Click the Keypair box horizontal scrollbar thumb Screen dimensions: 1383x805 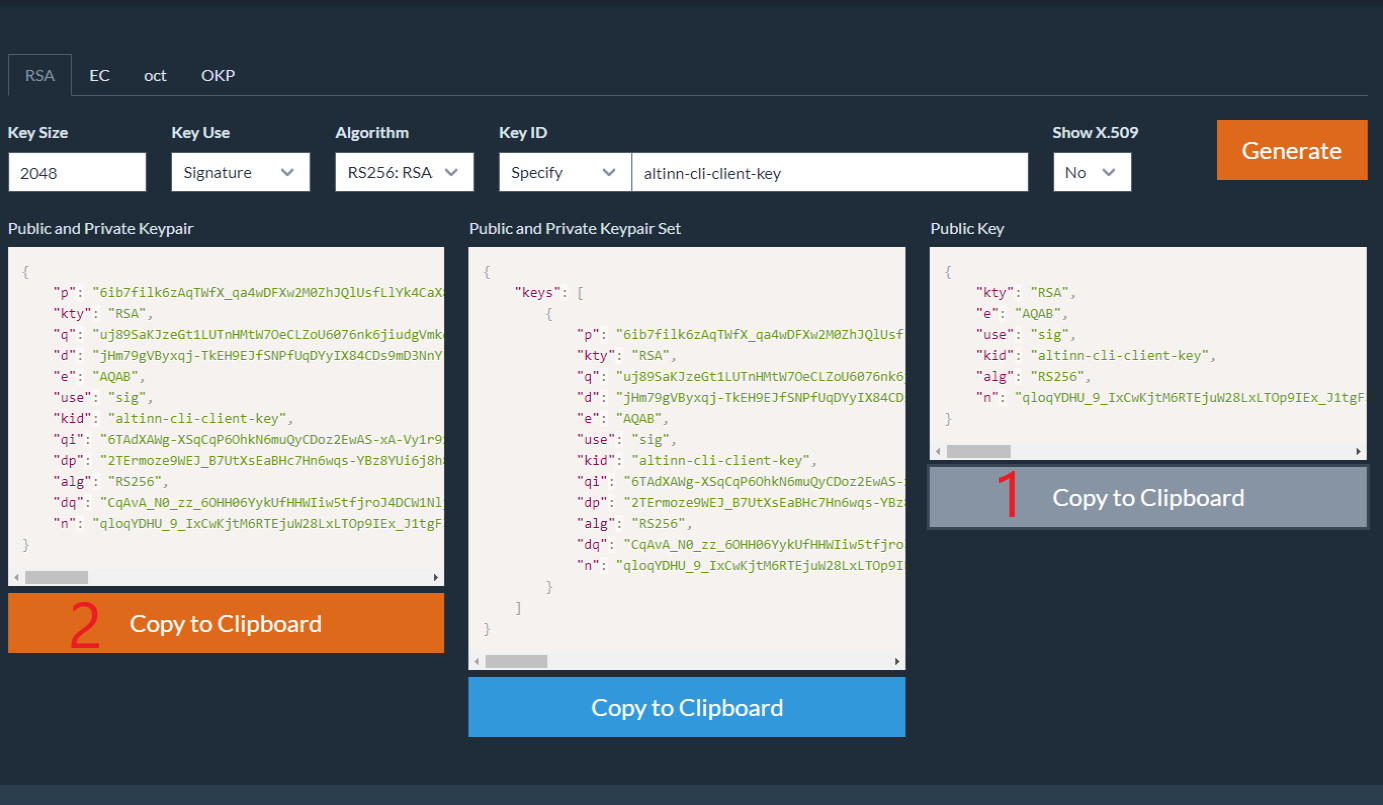pyautogui.click(x=56, y=577)
